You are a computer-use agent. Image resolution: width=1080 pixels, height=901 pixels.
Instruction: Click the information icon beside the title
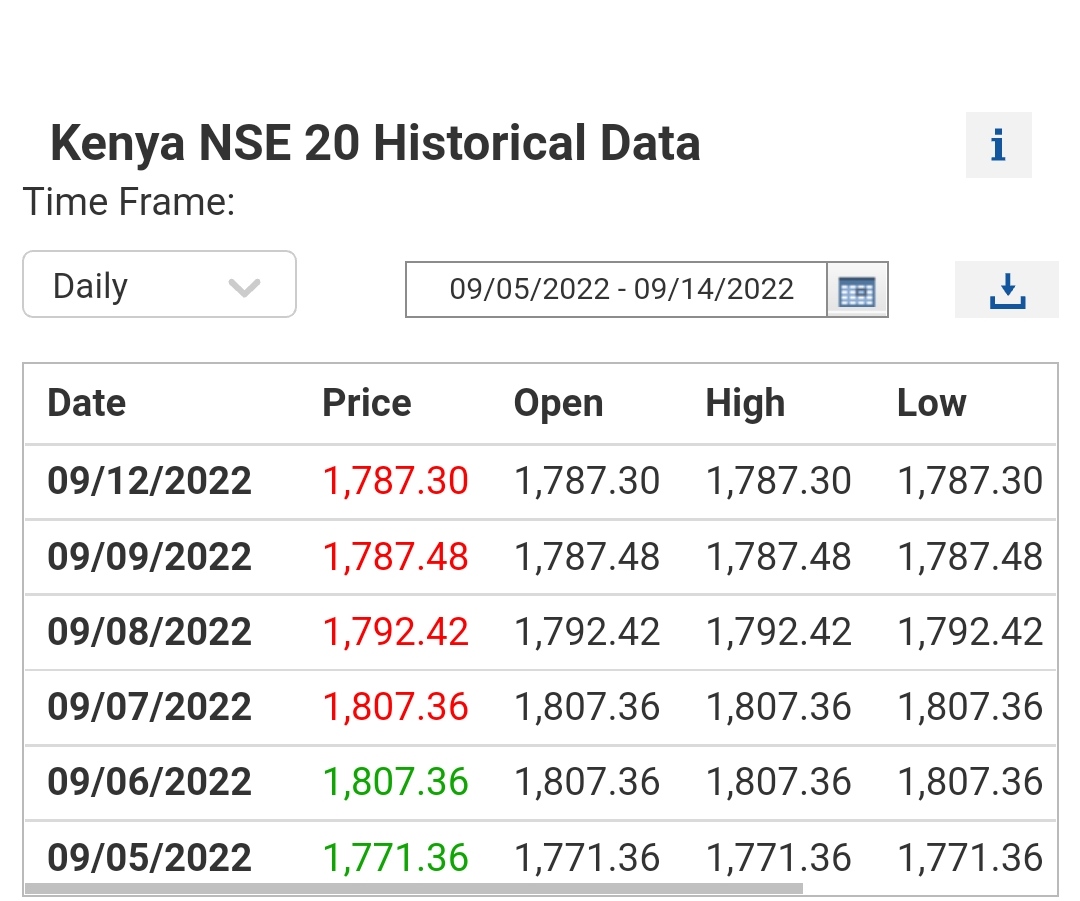997,146
